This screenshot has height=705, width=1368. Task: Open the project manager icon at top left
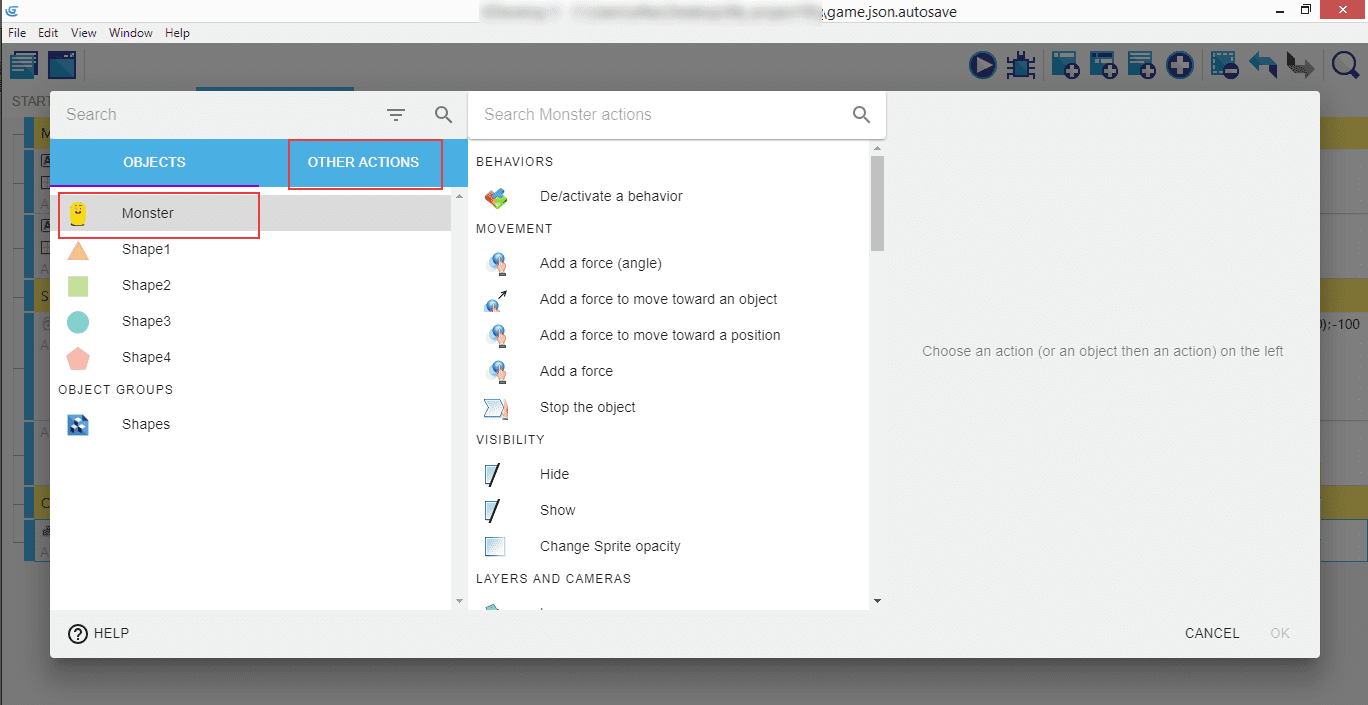point(24,66)
